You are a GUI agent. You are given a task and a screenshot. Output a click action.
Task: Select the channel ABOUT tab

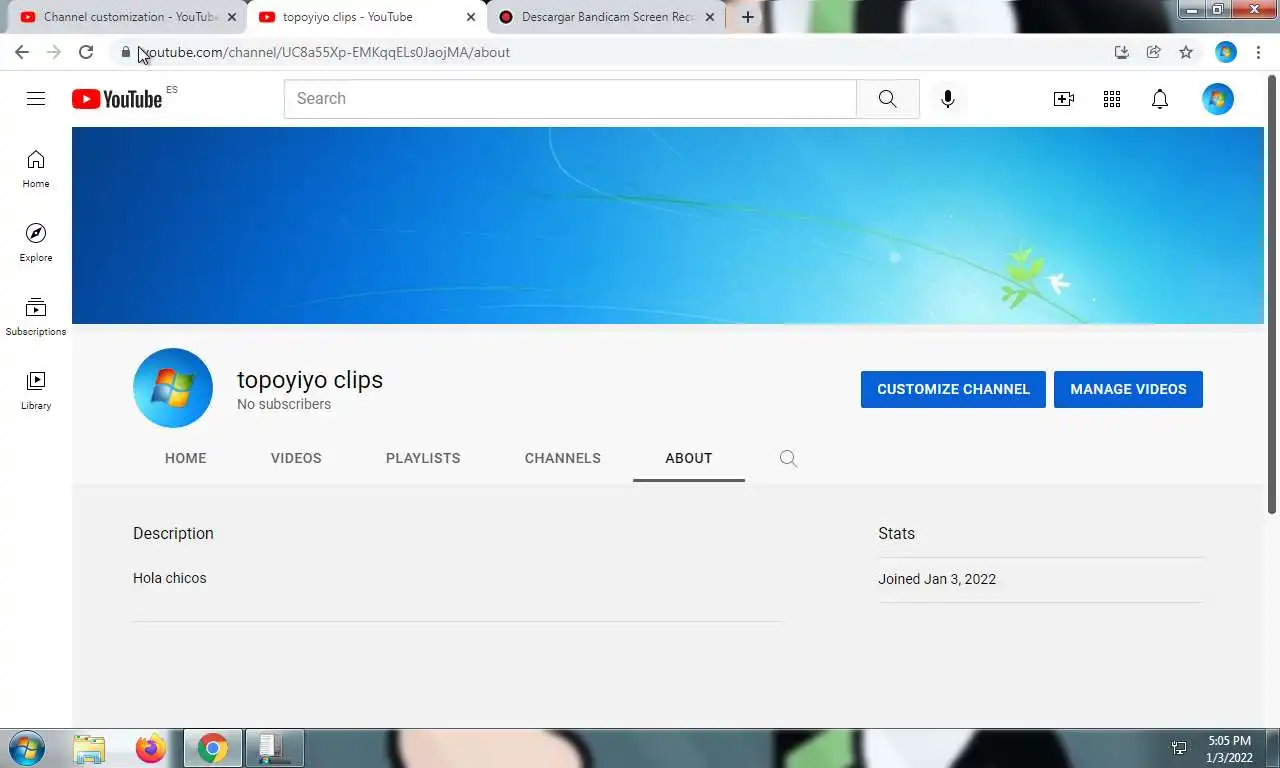click(689, 458)
